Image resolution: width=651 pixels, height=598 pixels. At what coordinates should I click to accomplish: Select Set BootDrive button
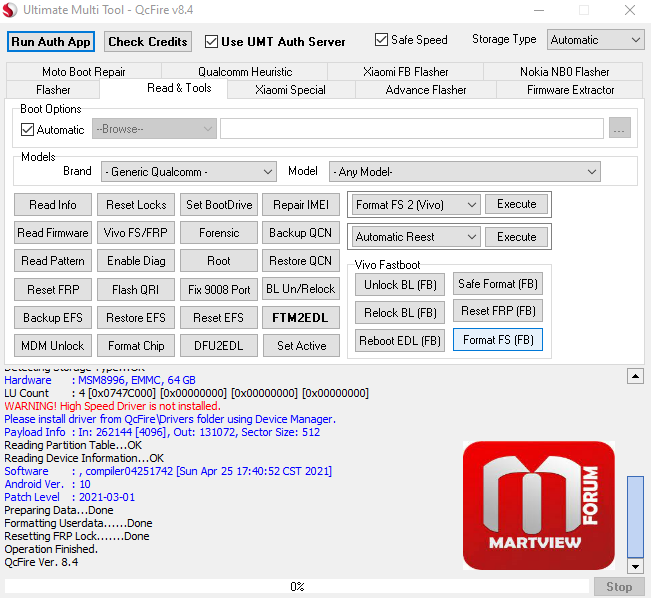[x=219, y=205]
